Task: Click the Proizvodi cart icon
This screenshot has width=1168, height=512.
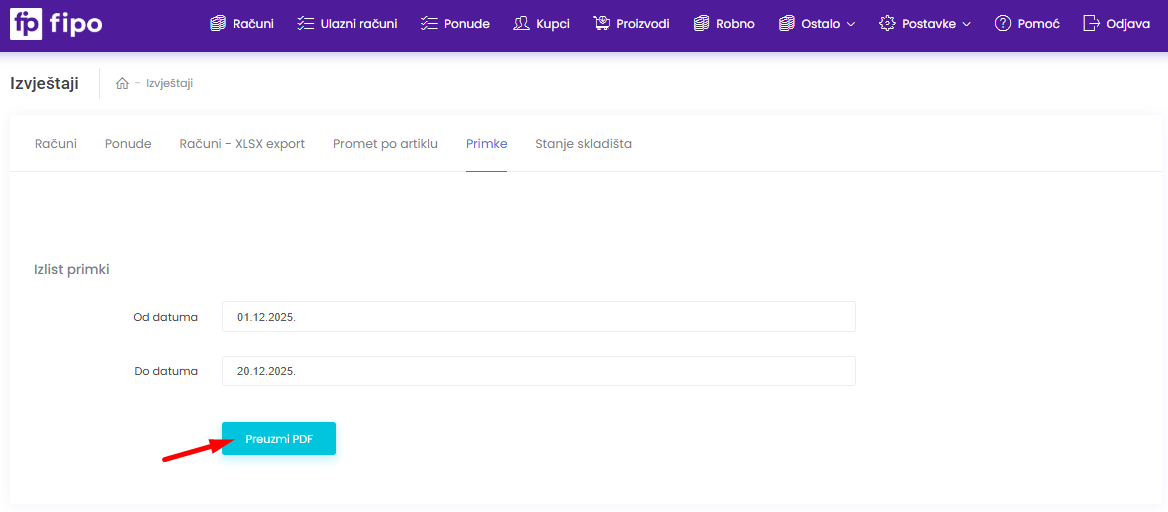Action: [x=601, y=24]
